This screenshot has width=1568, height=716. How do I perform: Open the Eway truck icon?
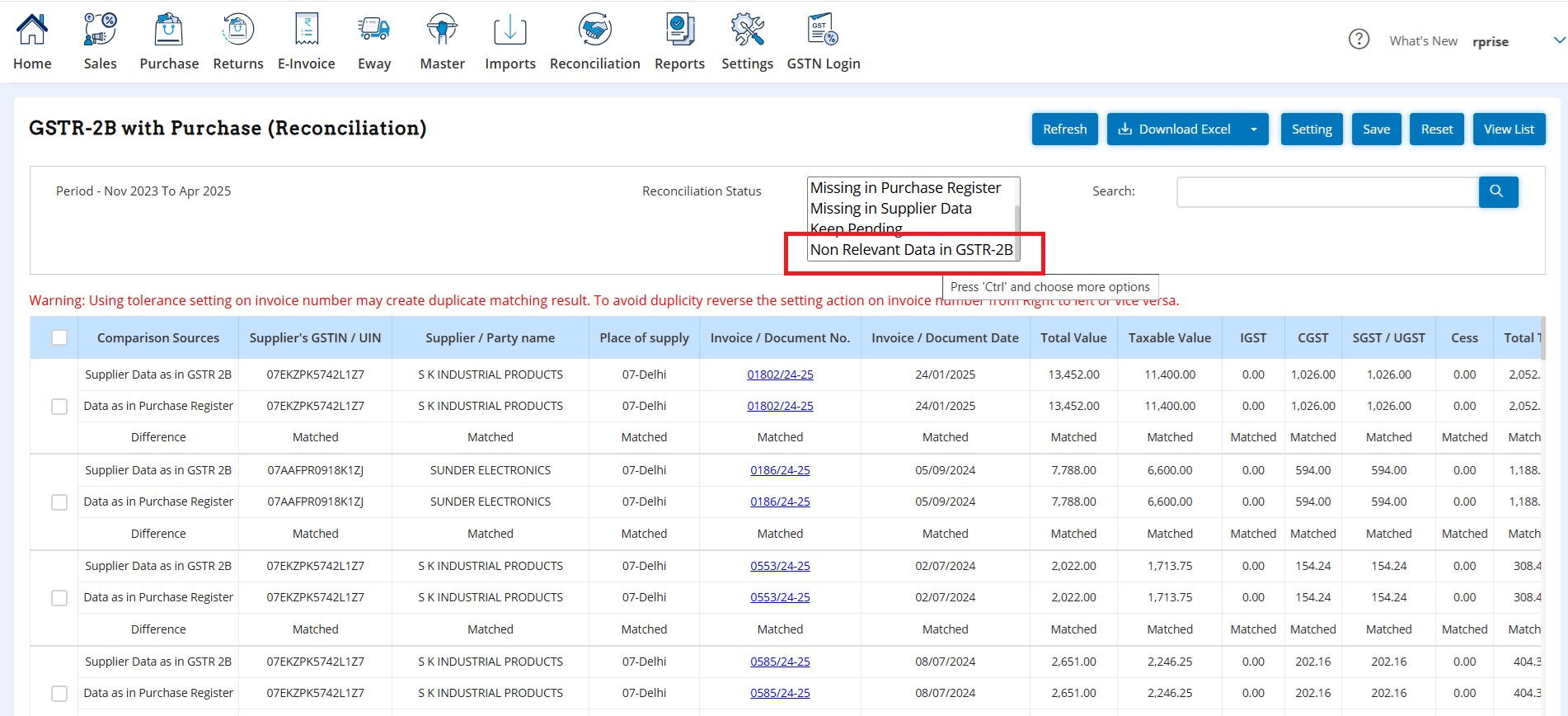[x=374, y=30]
